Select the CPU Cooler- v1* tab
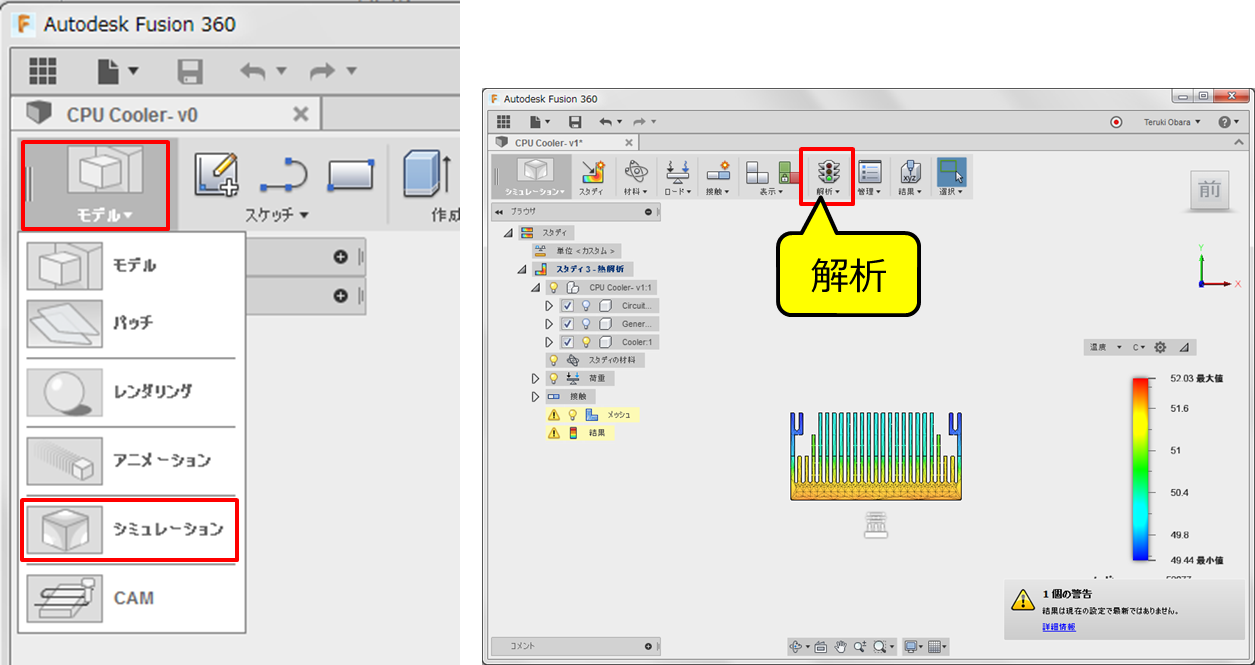 562,143
